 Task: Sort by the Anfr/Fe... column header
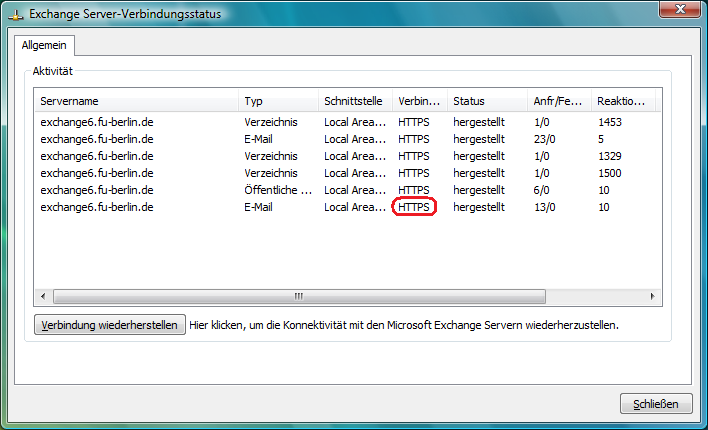(x=559, y=101)
